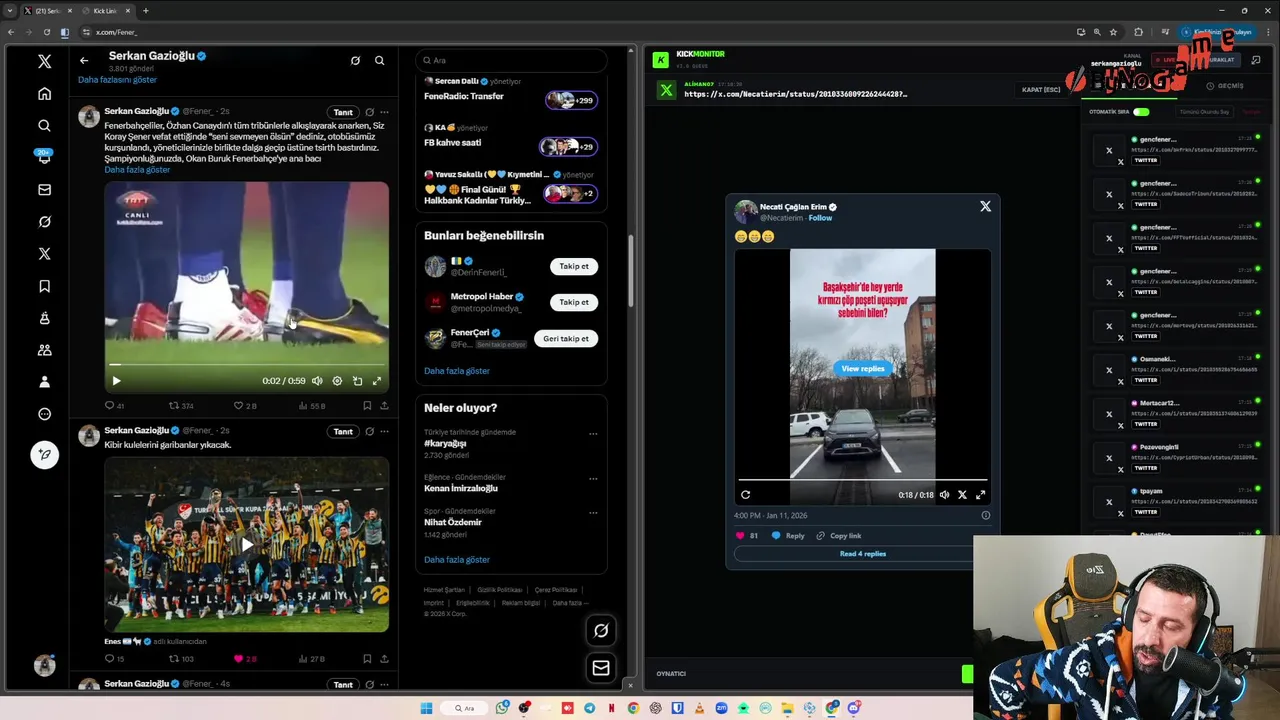Click Tümünü Okundu Say button
The height and width of the screenshot is (720, 1280).
point(1203,112)
